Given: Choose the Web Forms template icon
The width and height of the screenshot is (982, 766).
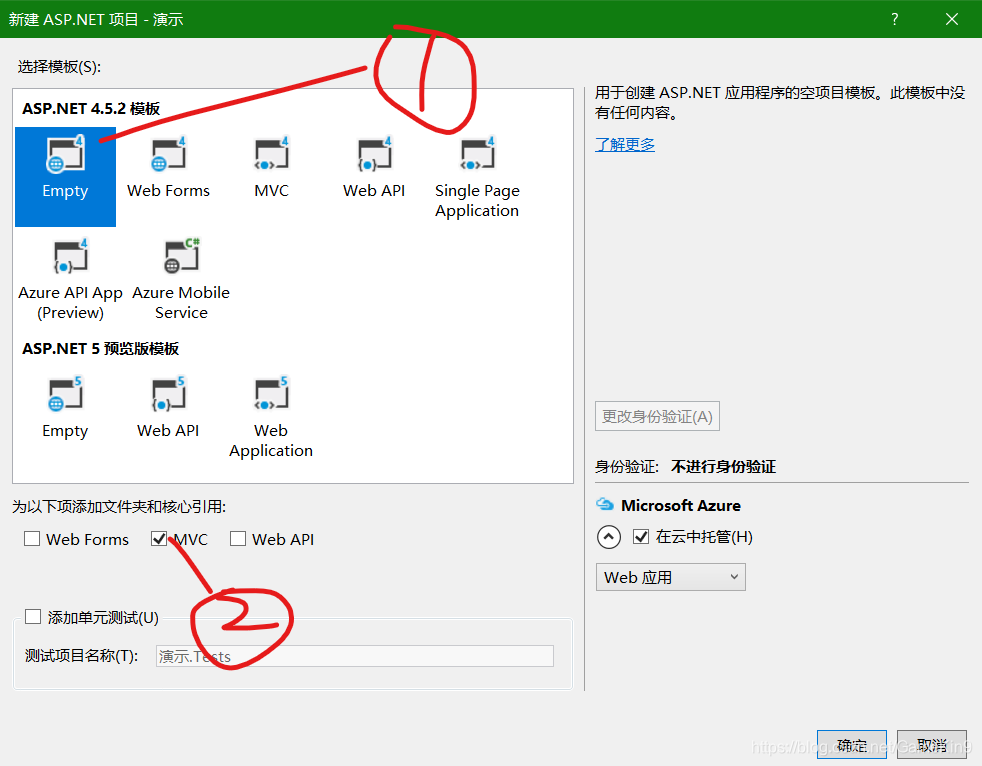Looking at the screenshot, I should (x=168, y=155).
